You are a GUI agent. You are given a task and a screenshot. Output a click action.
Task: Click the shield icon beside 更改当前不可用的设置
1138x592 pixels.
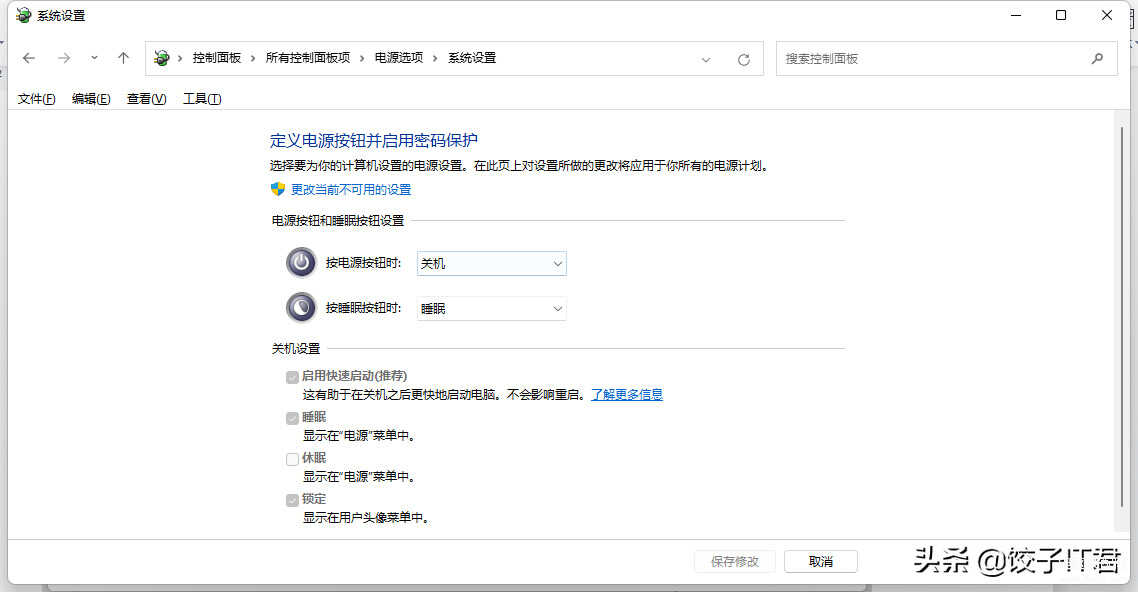pos(278,189)
